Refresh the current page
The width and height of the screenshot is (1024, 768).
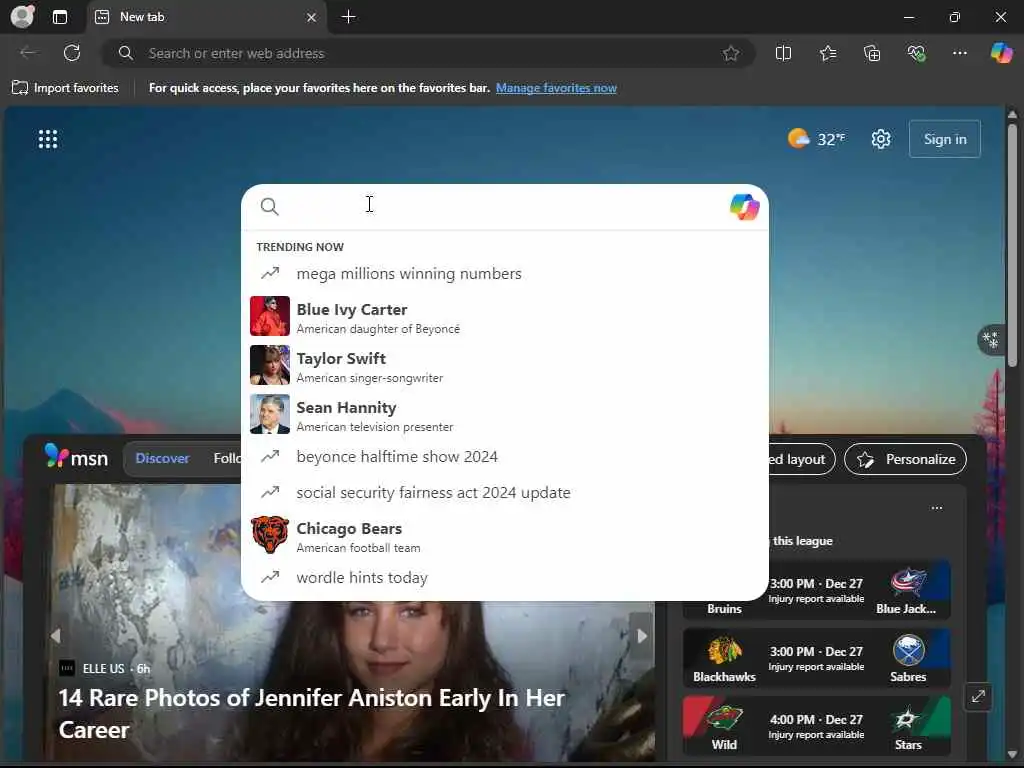72,53
